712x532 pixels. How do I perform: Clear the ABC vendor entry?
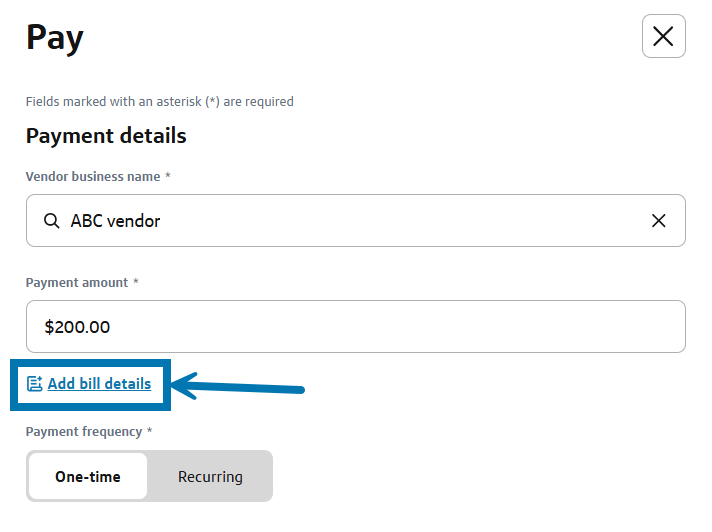pyautogui.click(x=658, y=221)
